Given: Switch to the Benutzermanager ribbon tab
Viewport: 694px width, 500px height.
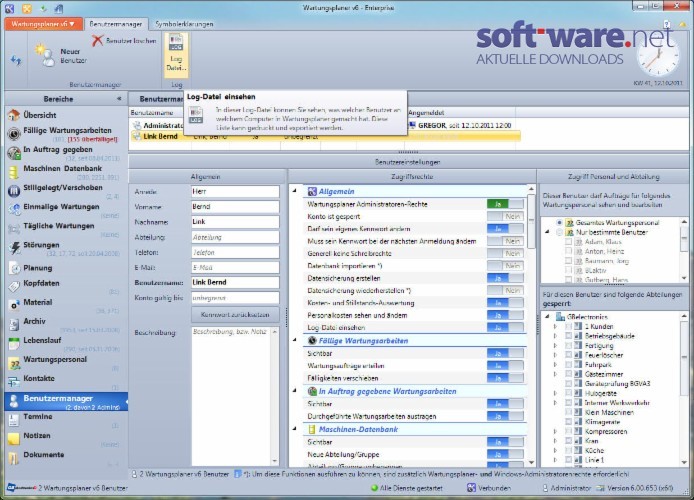Looking at the screenshot, I should [116, 24].
